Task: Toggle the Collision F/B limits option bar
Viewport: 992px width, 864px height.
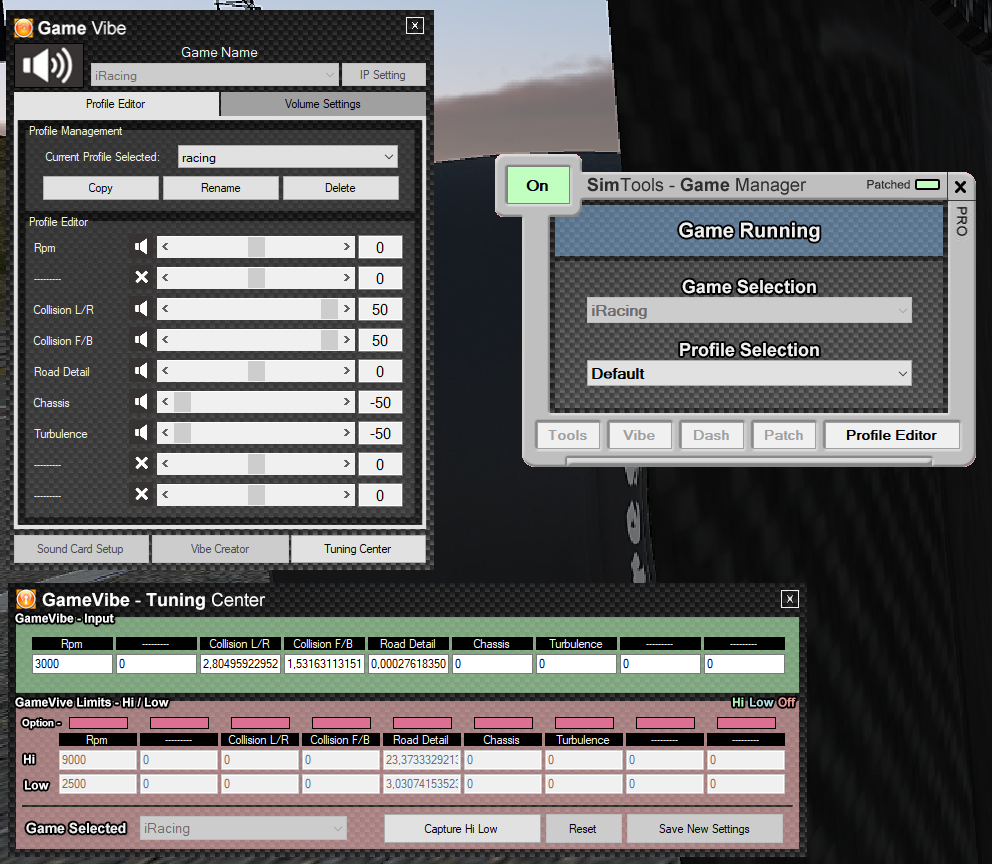Action: point(341,723)
